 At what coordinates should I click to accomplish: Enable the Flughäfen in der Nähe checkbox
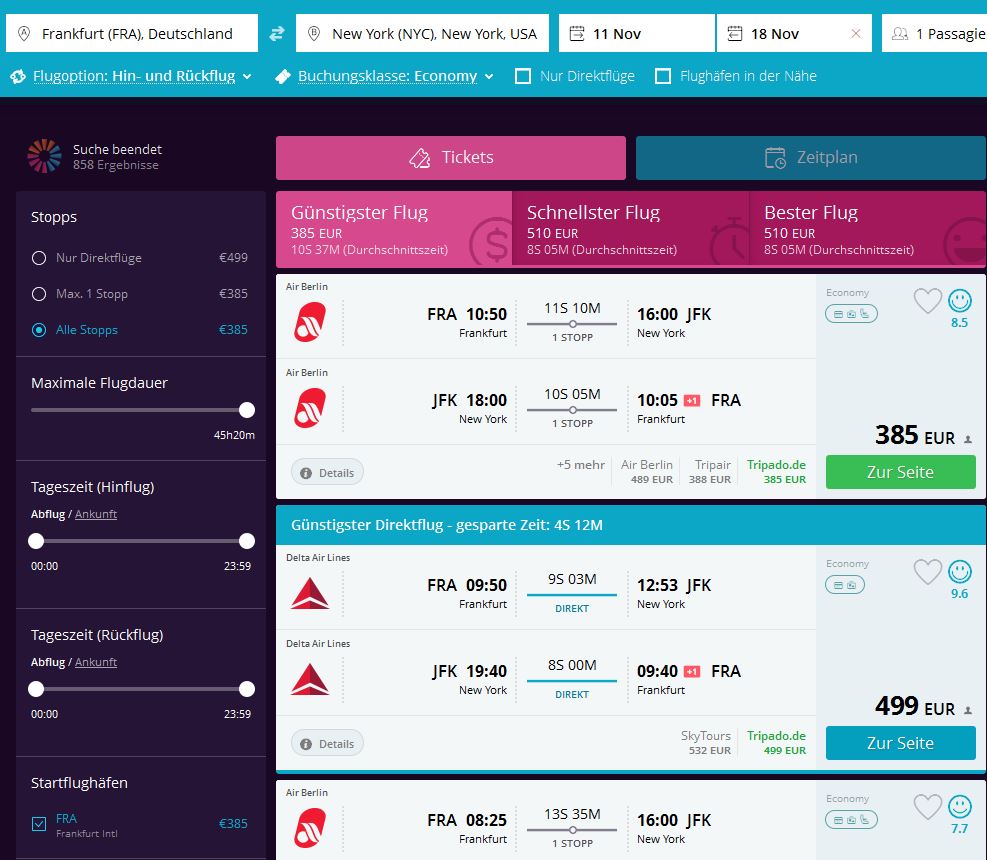click(663, 76)
